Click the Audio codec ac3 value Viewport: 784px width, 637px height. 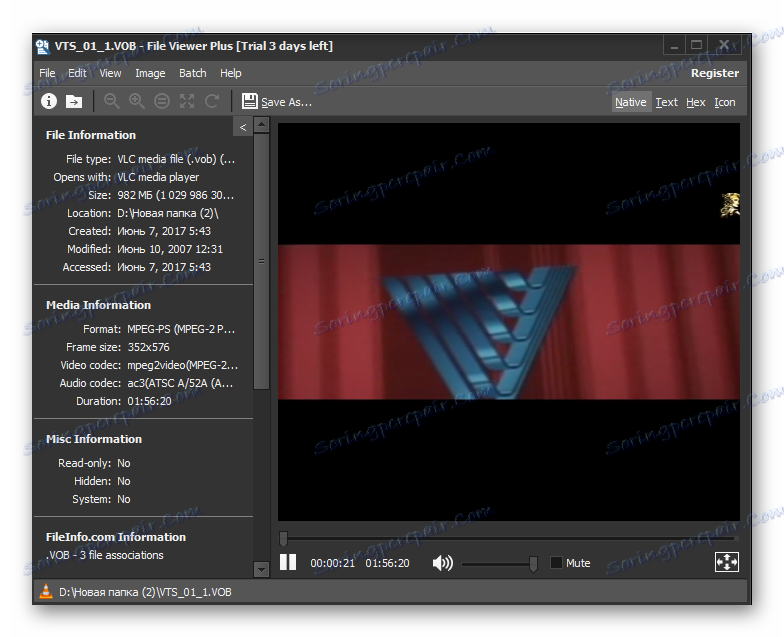[180, 383]
